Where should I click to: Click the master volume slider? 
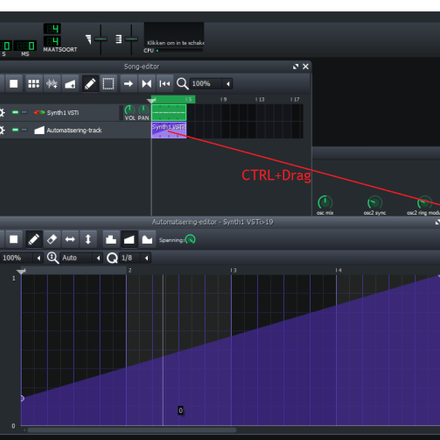pyautogui.click(x=100, y=39)
